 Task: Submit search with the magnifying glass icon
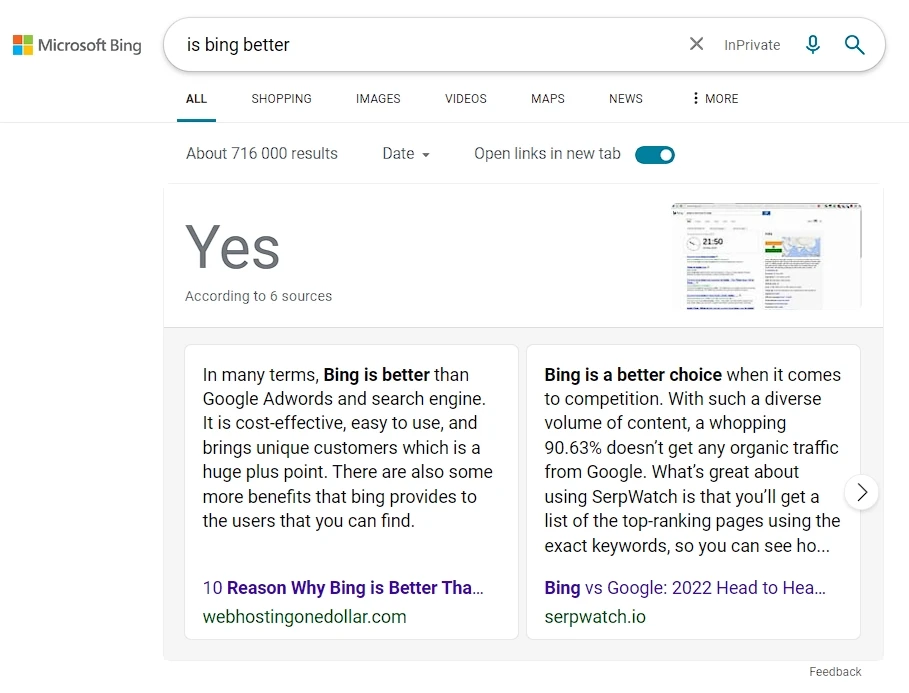(854, 44)
